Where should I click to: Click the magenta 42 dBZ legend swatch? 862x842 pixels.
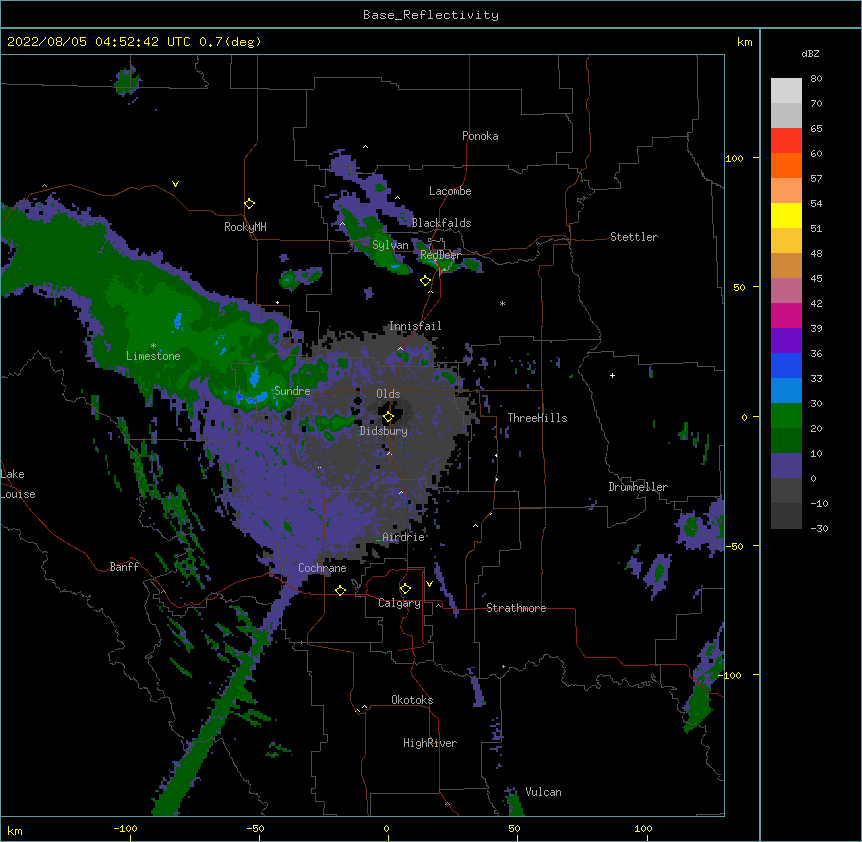tap(786, 315)
